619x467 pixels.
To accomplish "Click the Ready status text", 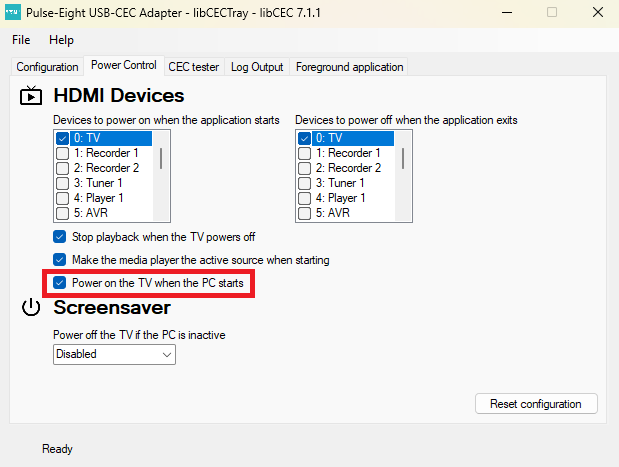I will tap(58, 449).
